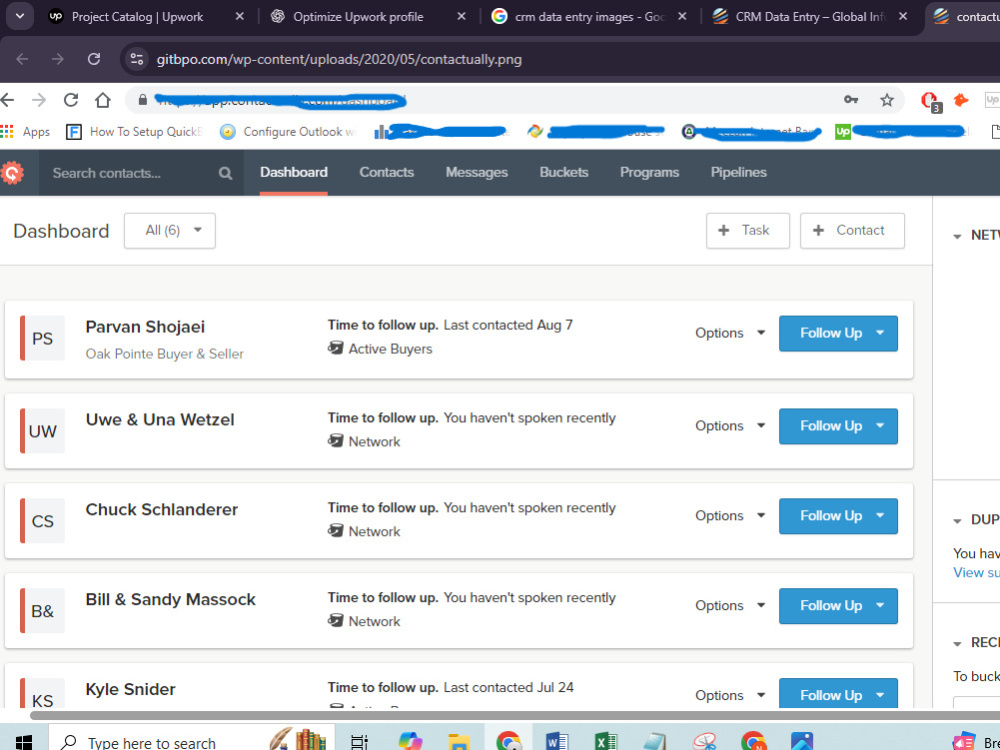
Task: Click the Home icon in the inner browser toolbar
Action: pyautogui.click(x=103, y=100)
